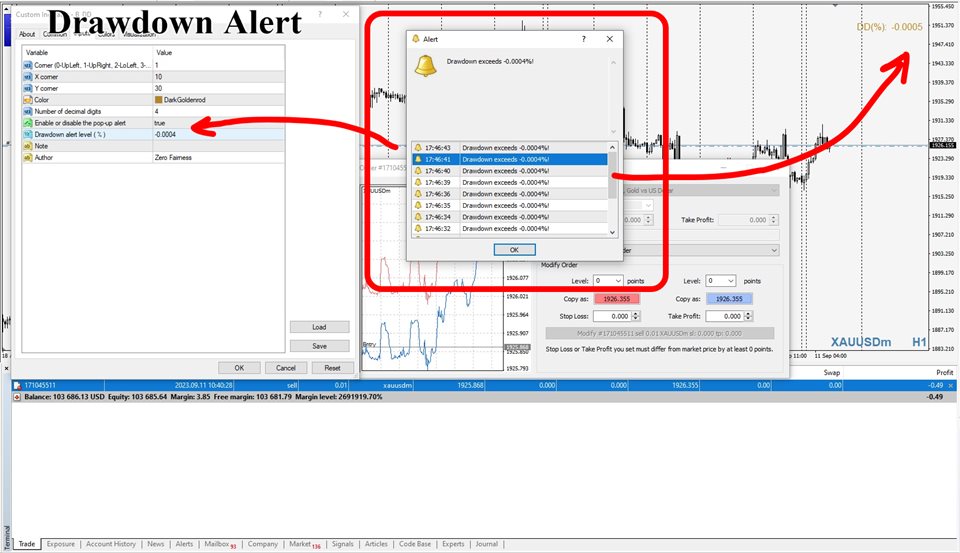Click Cancel in the indicator inputs dialog
Screen dimensions: 960x553
(x=286, y=368)
